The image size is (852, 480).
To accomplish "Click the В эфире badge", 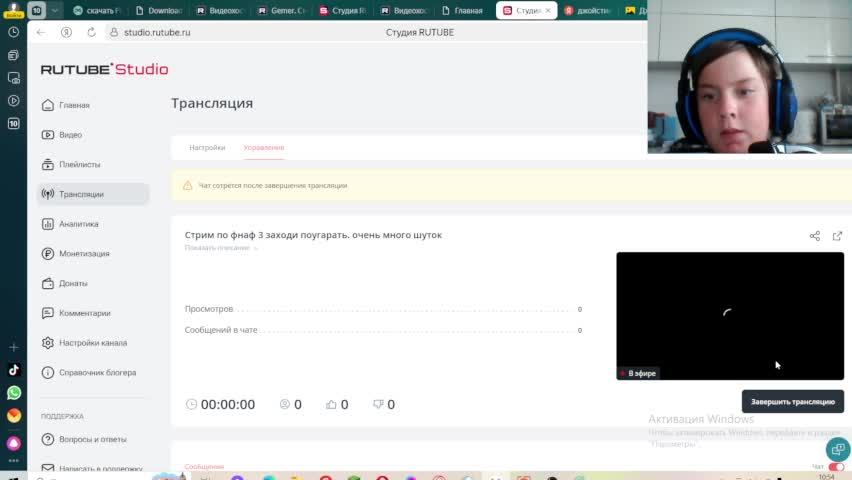I will [638, 373].
